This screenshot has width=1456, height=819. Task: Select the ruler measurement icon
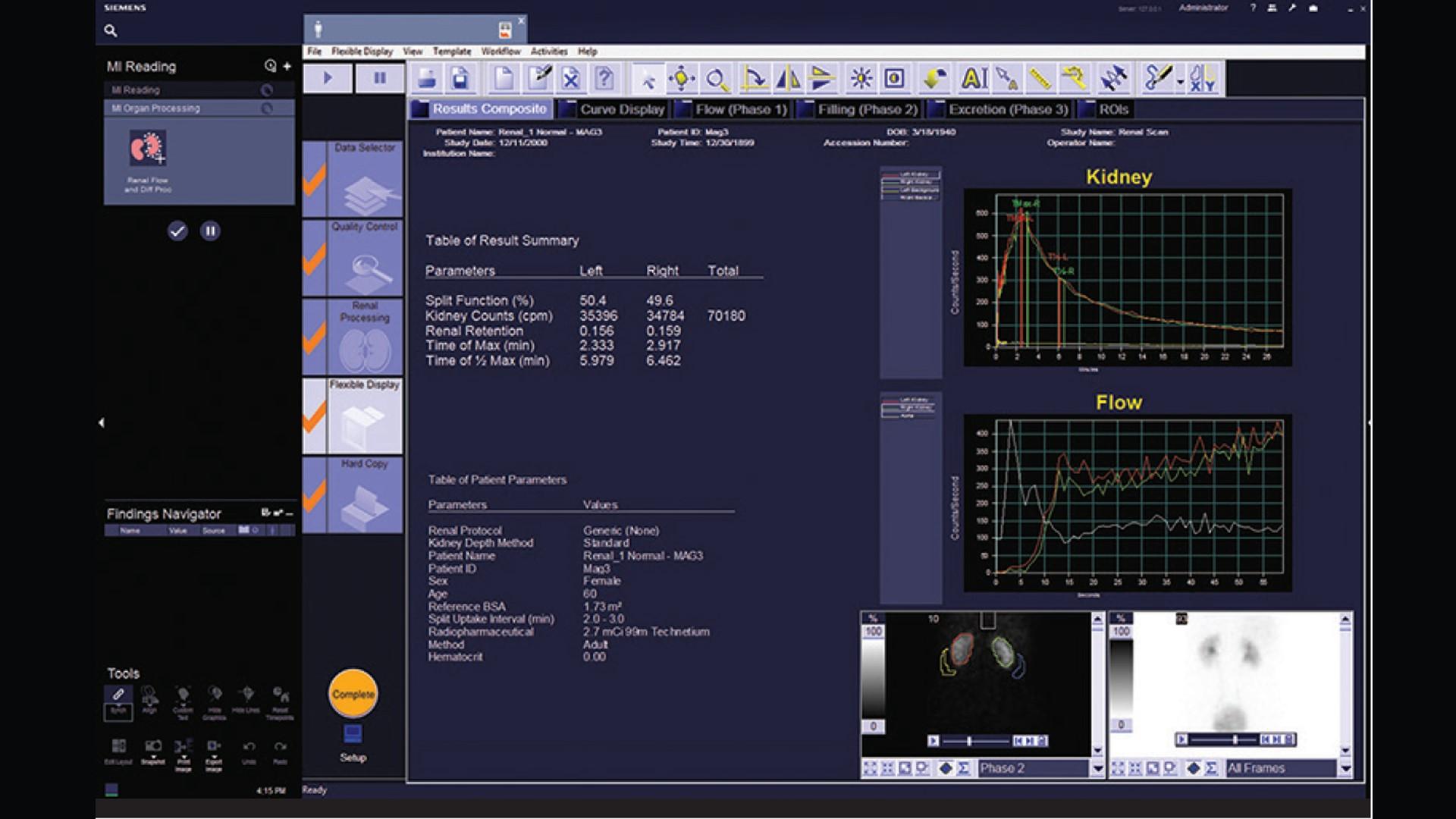(1040, 78)
